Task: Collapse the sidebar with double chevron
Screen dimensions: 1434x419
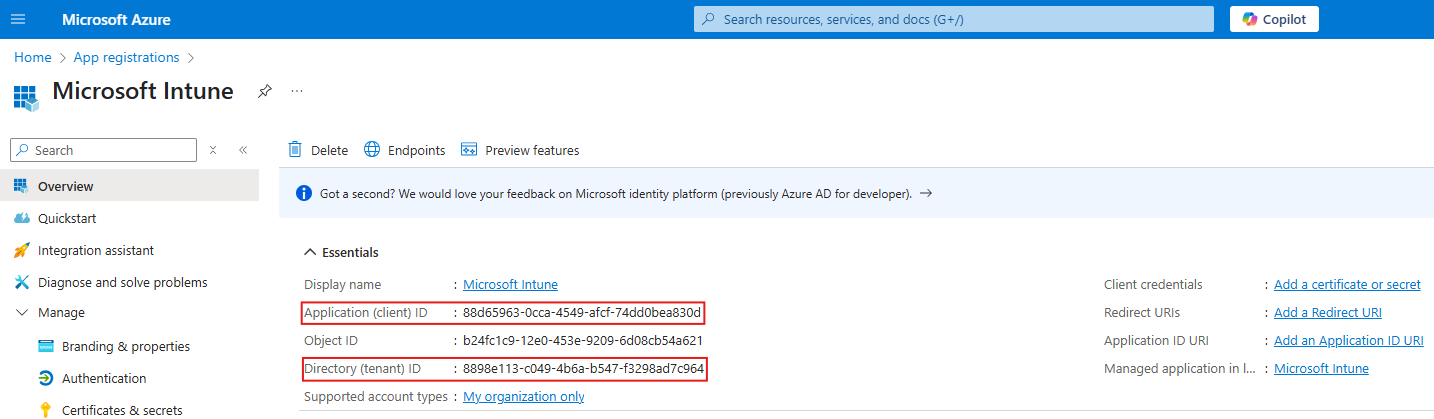Action: [x=243, y=150]
